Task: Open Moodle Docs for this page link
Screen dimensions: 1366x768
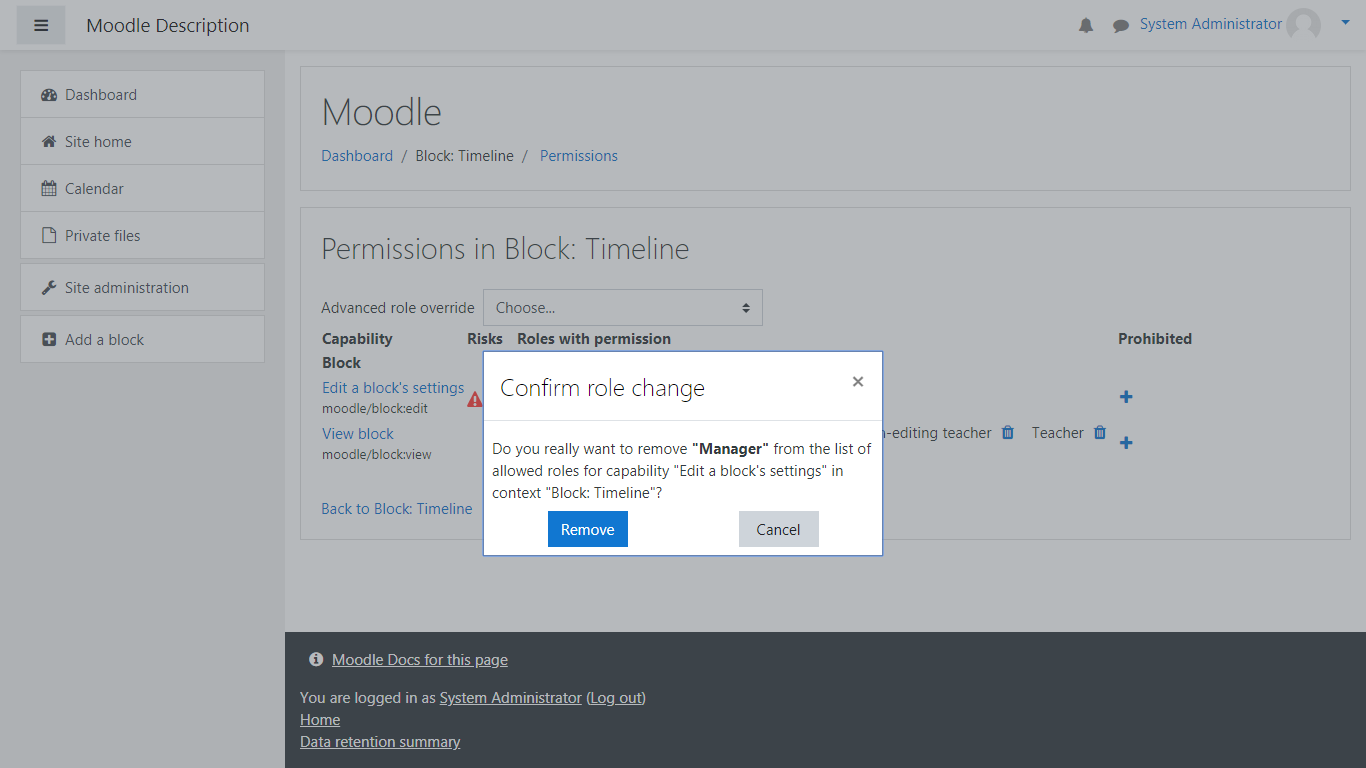Action: [x=419, y=660]
